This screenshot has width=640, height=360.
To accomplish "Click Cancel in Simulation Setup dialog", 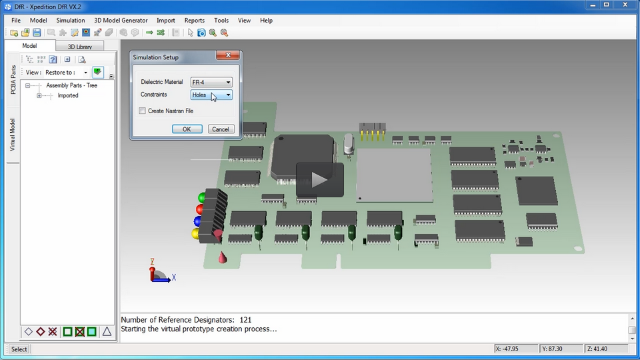I will pos(221,129).
